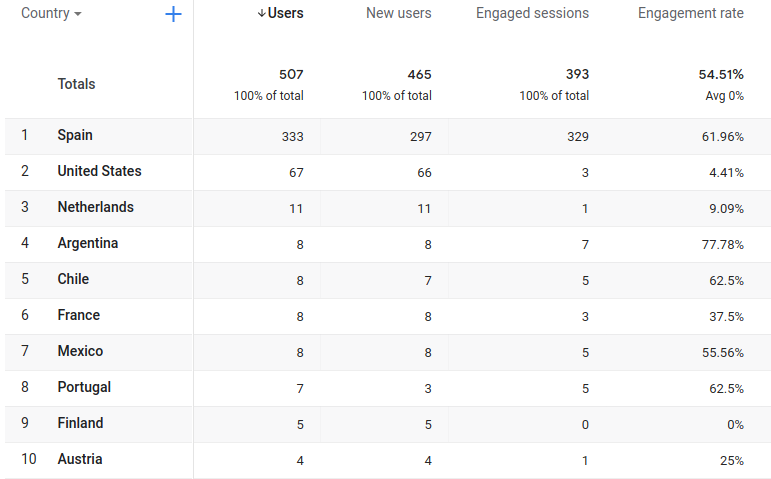The image size is (771, 479).
Task: Click the Portugal country name
Action: [x=84, y=388]
